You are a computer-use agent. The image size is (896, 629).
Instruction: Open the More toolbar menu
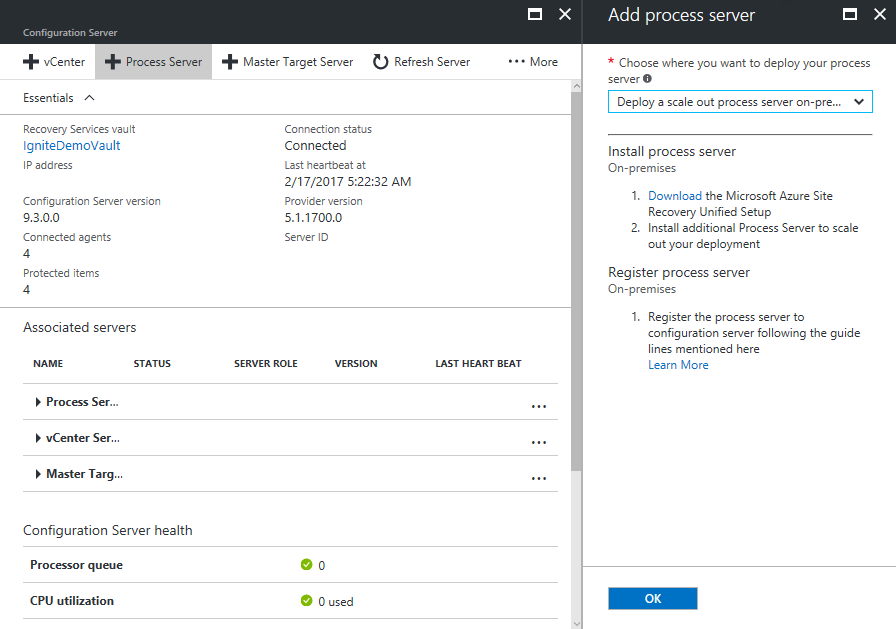tap(532, 61)
